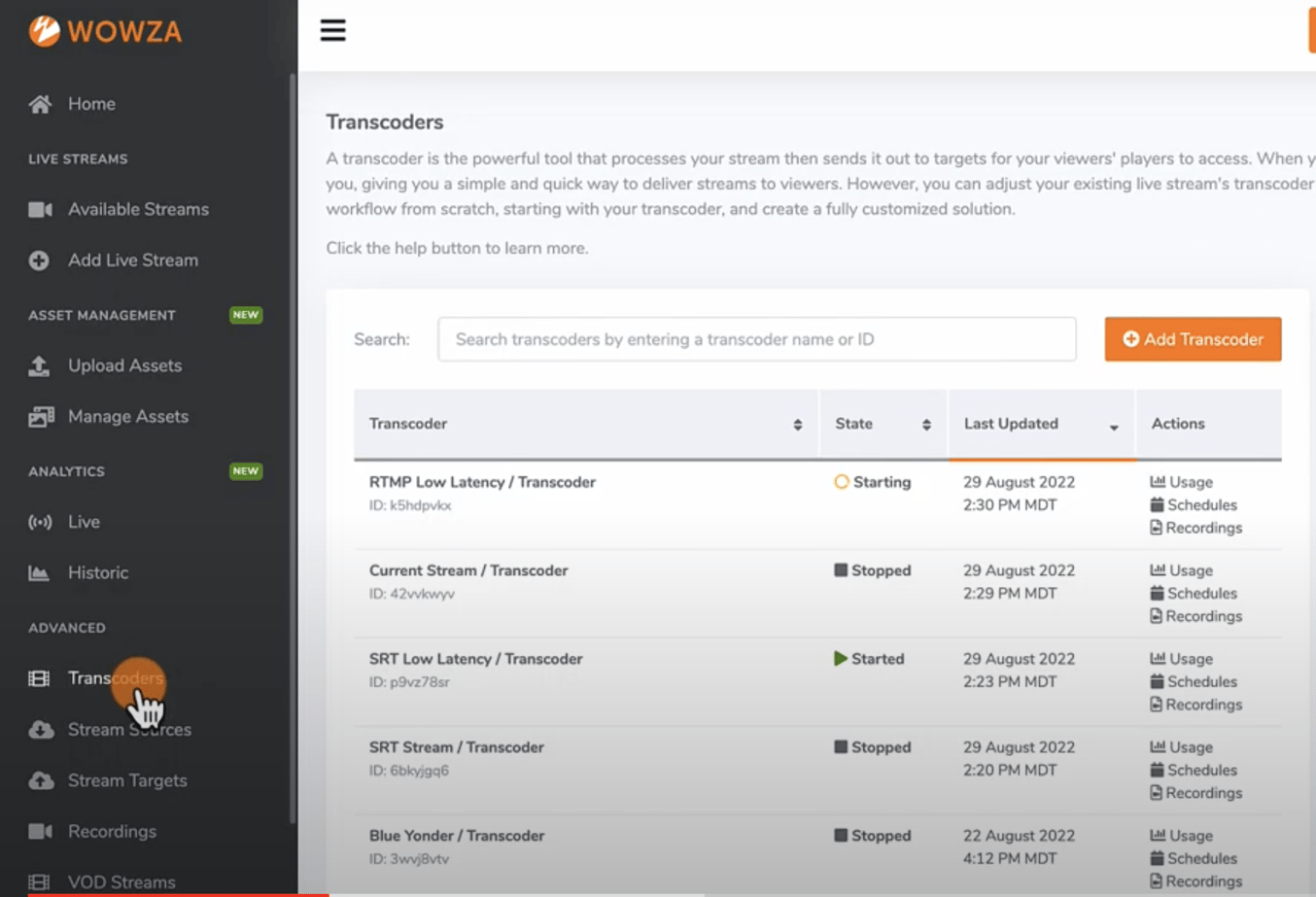
Task: Select the Stream Targets cloud icon
Action: click(x=39, y=779)
